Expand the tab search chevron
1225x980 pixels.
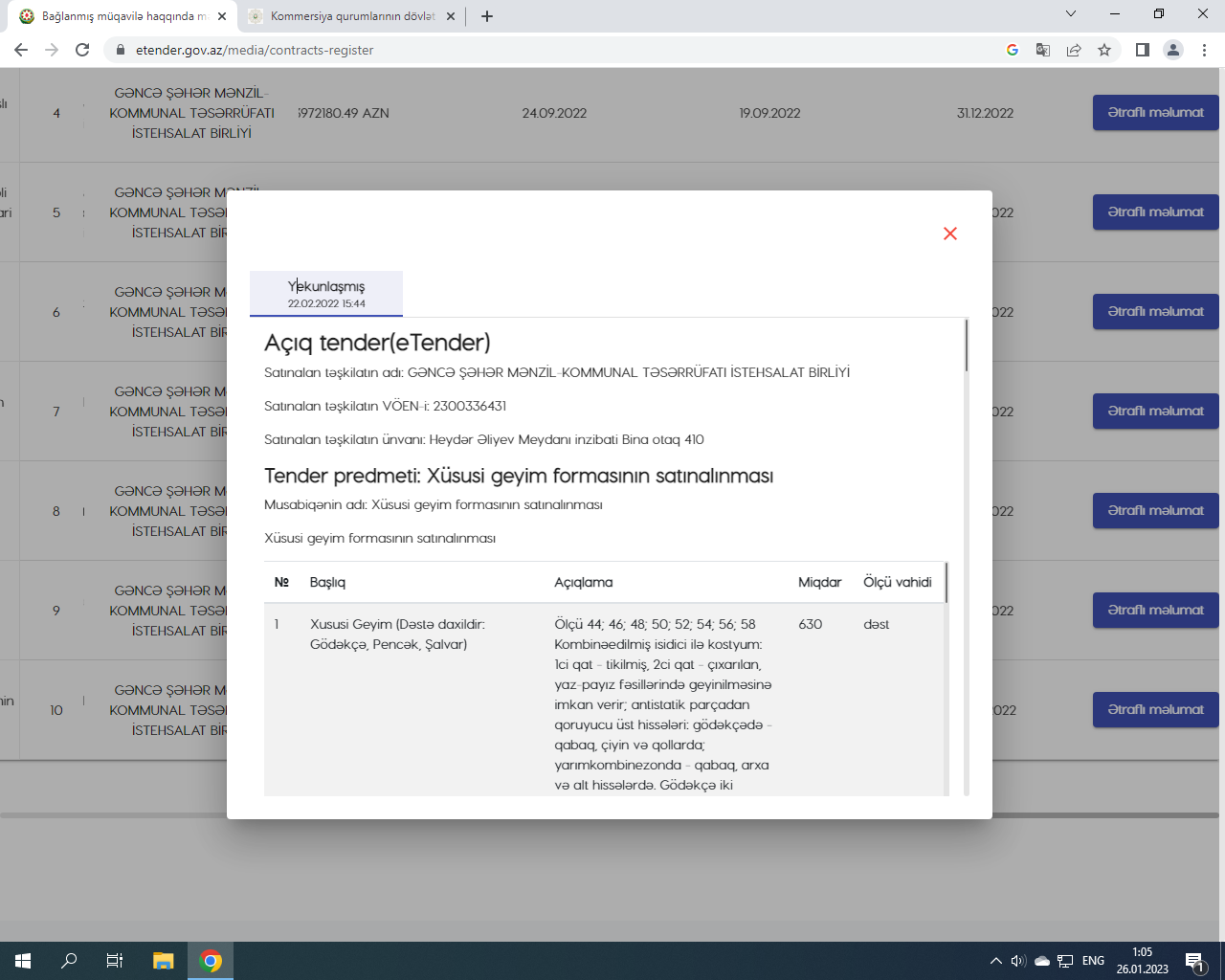click(1071, 14)
